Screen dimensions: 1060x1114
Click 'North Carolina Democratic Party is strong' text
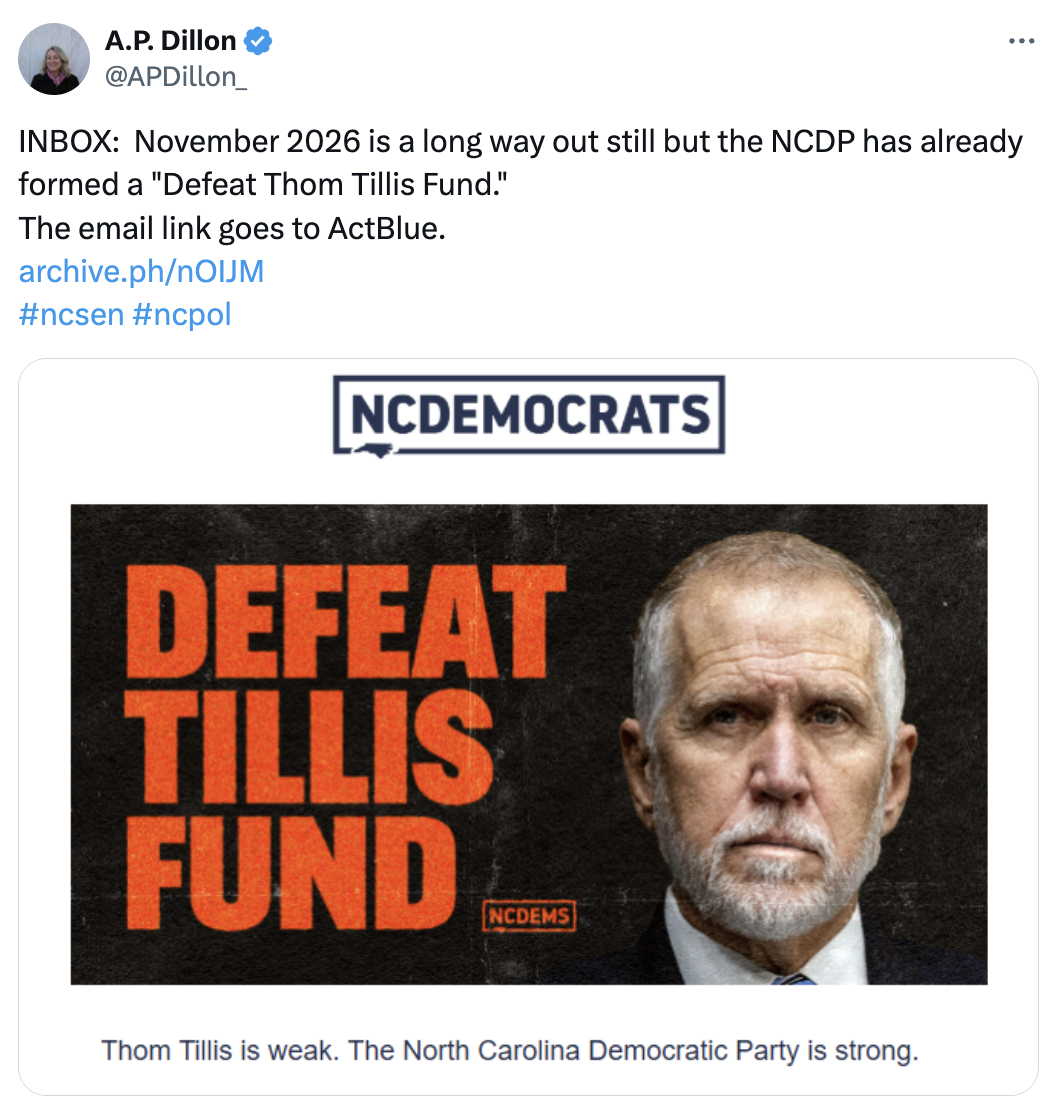(x=660, y=1051)
